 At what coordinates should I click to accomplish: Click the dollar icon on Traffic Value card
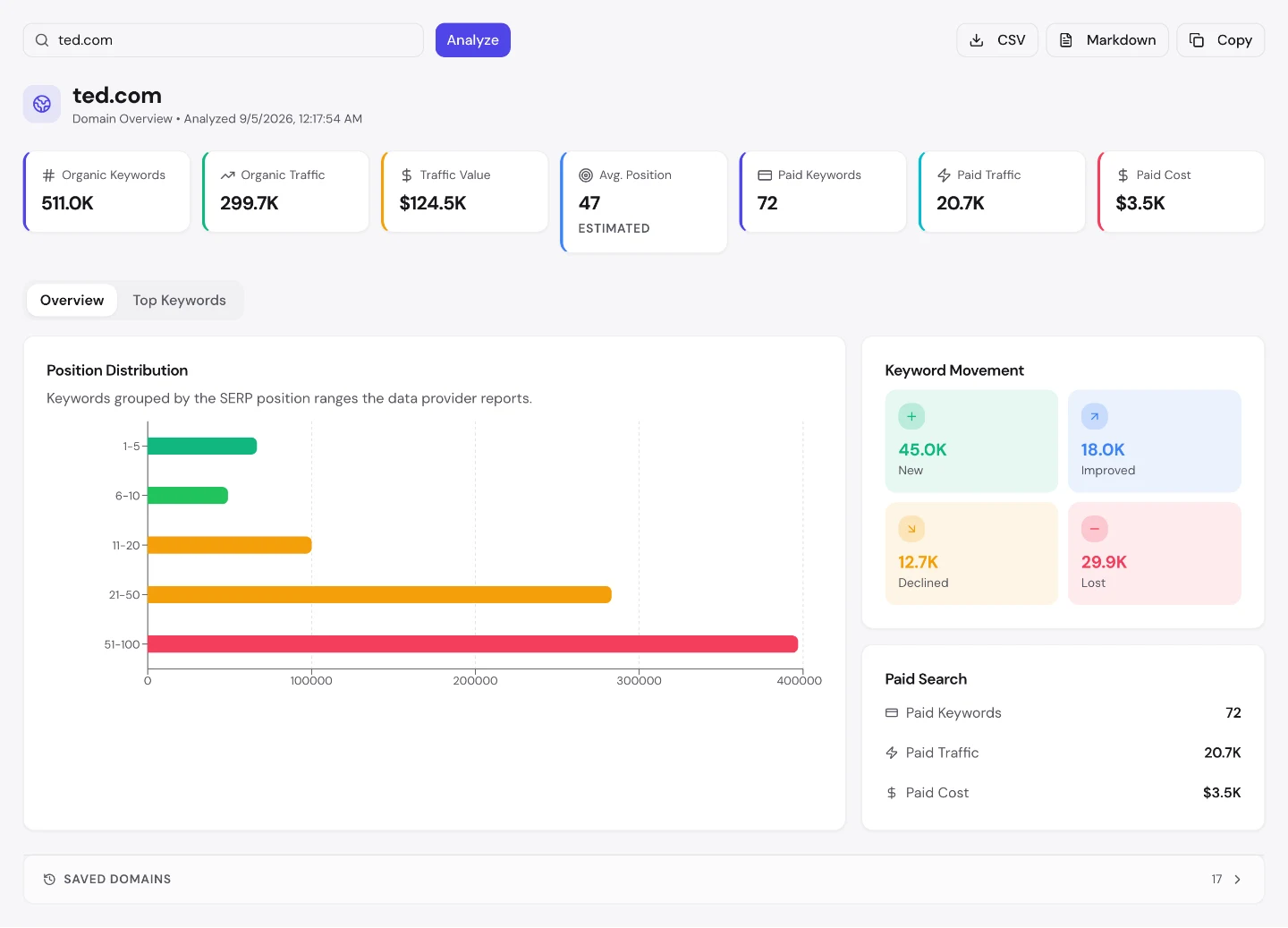tap(407, 175)
